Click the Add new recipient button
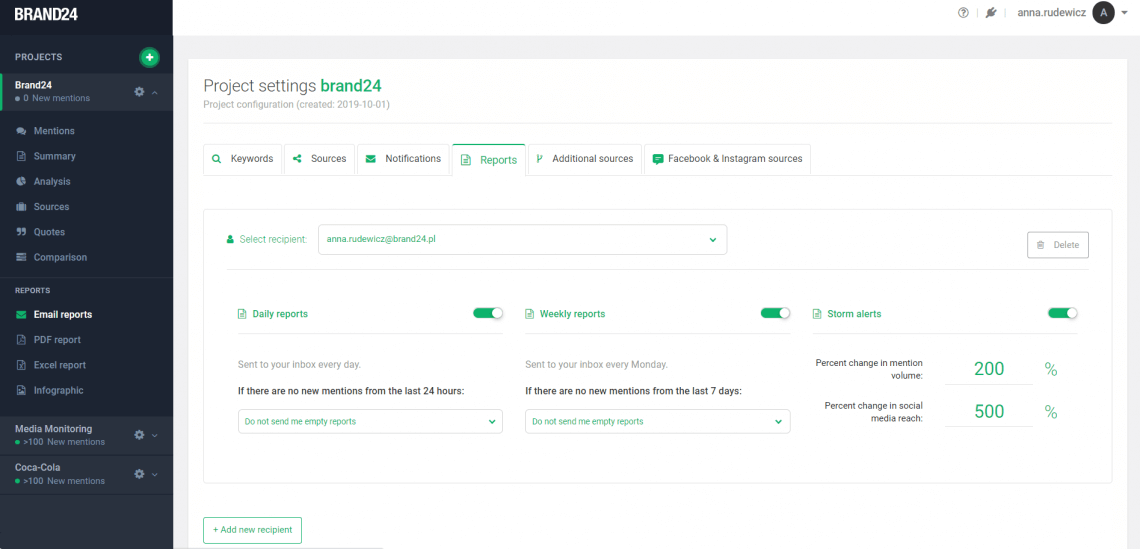 click(x=252, y=530)
